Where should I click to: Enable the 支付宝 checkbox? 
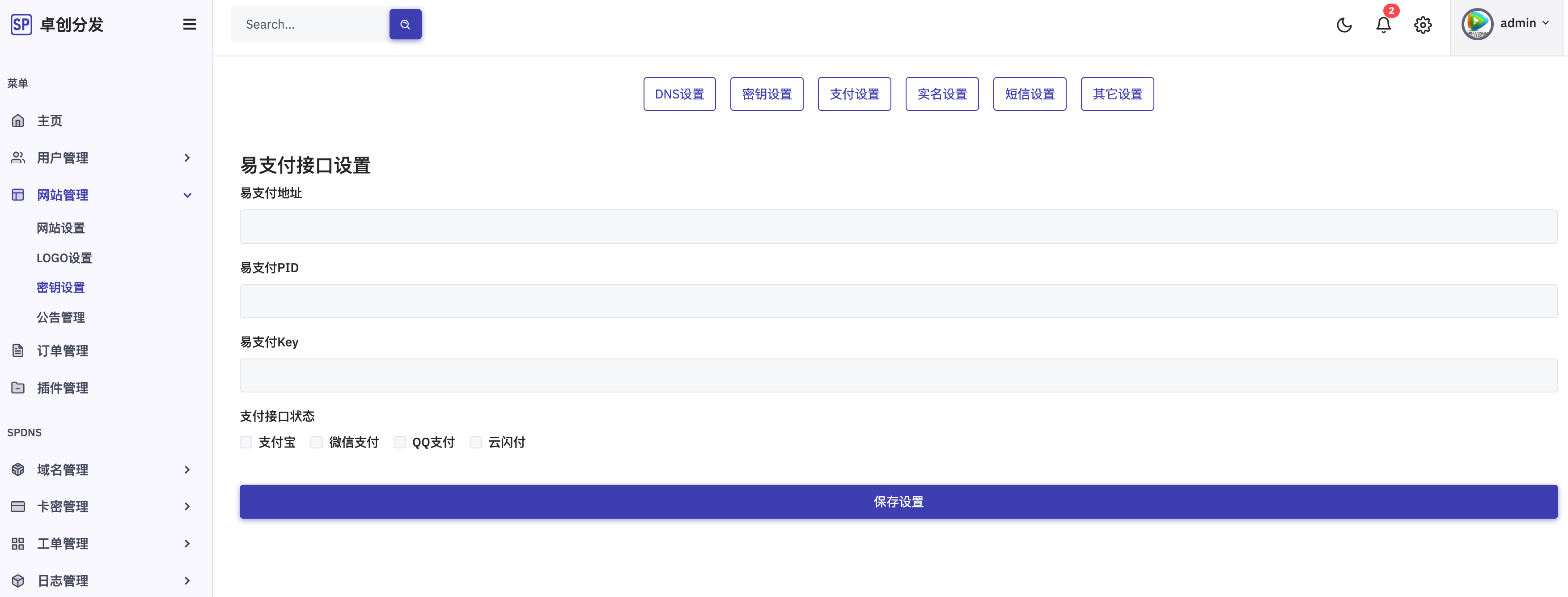click(246, 442)
